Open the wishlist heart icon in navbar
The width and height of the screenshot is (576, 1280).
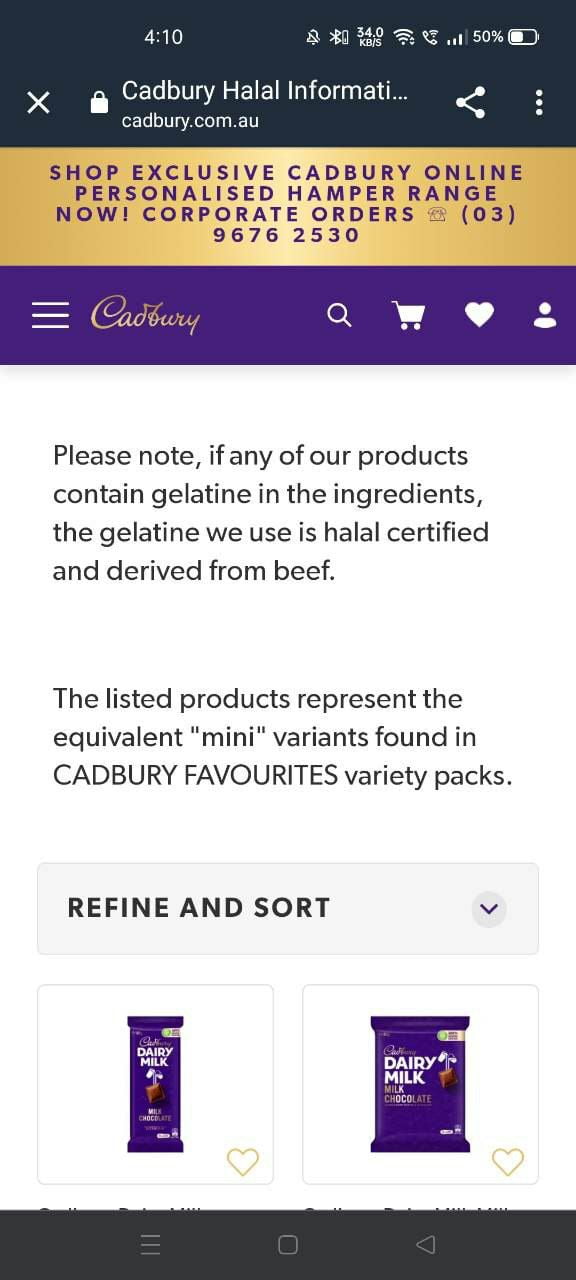tap(479, 314)
